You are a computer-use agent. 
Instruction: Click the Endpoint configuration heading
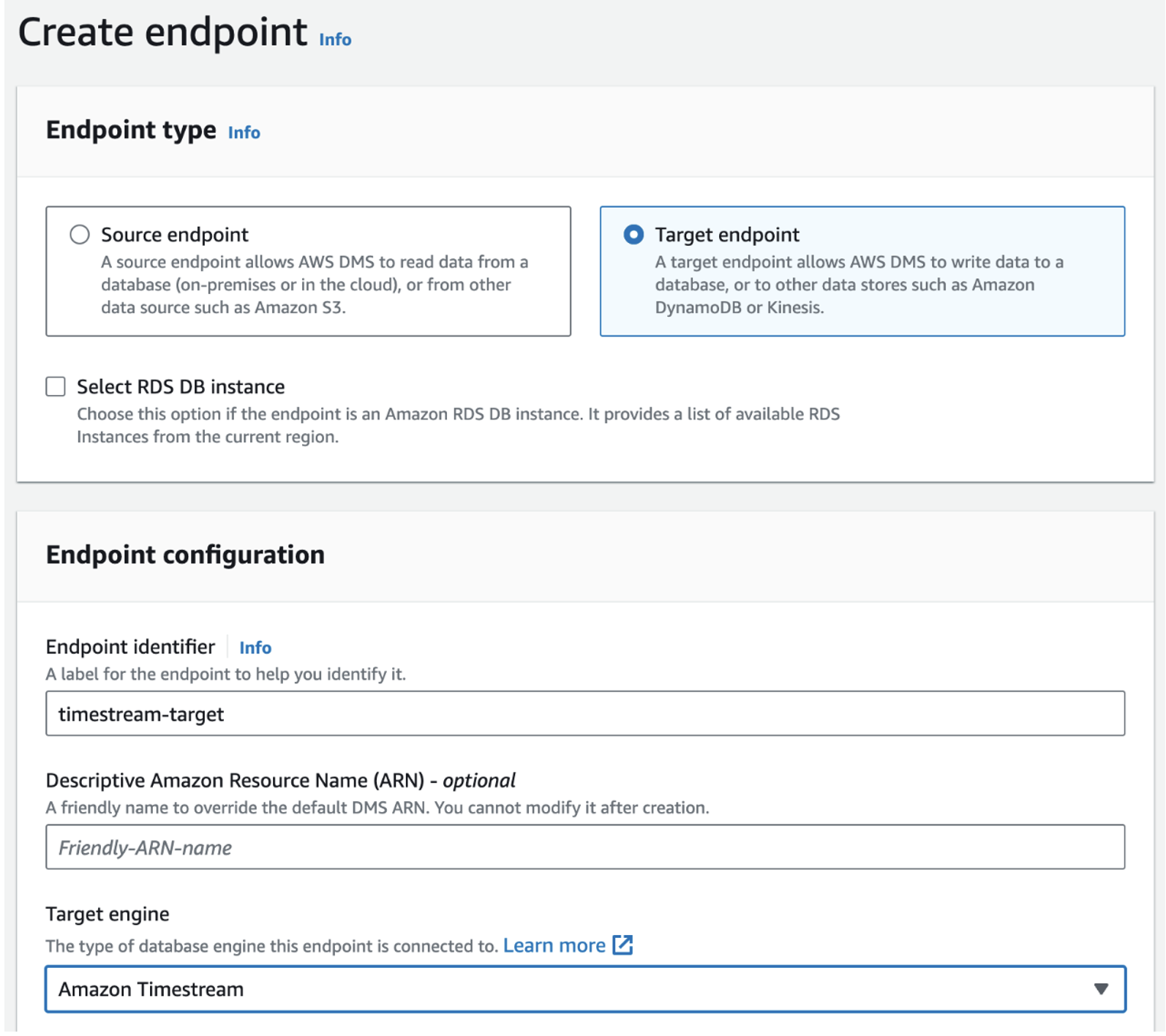(x=185, y=555)
